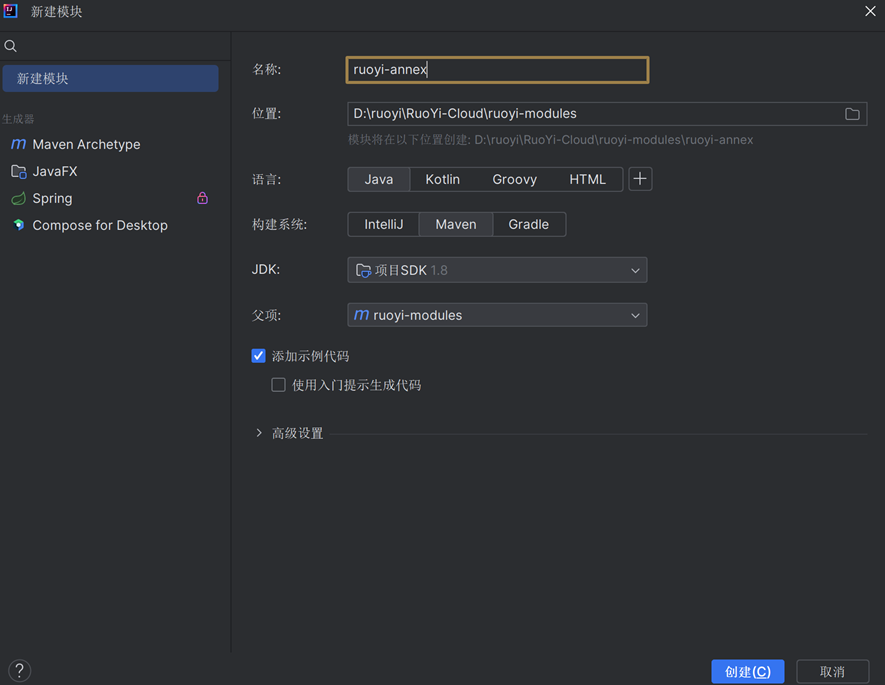Choose Kotlin as the language
This screenshot has height=685, width=885.
pyautogui.click(x=442, y=179)
